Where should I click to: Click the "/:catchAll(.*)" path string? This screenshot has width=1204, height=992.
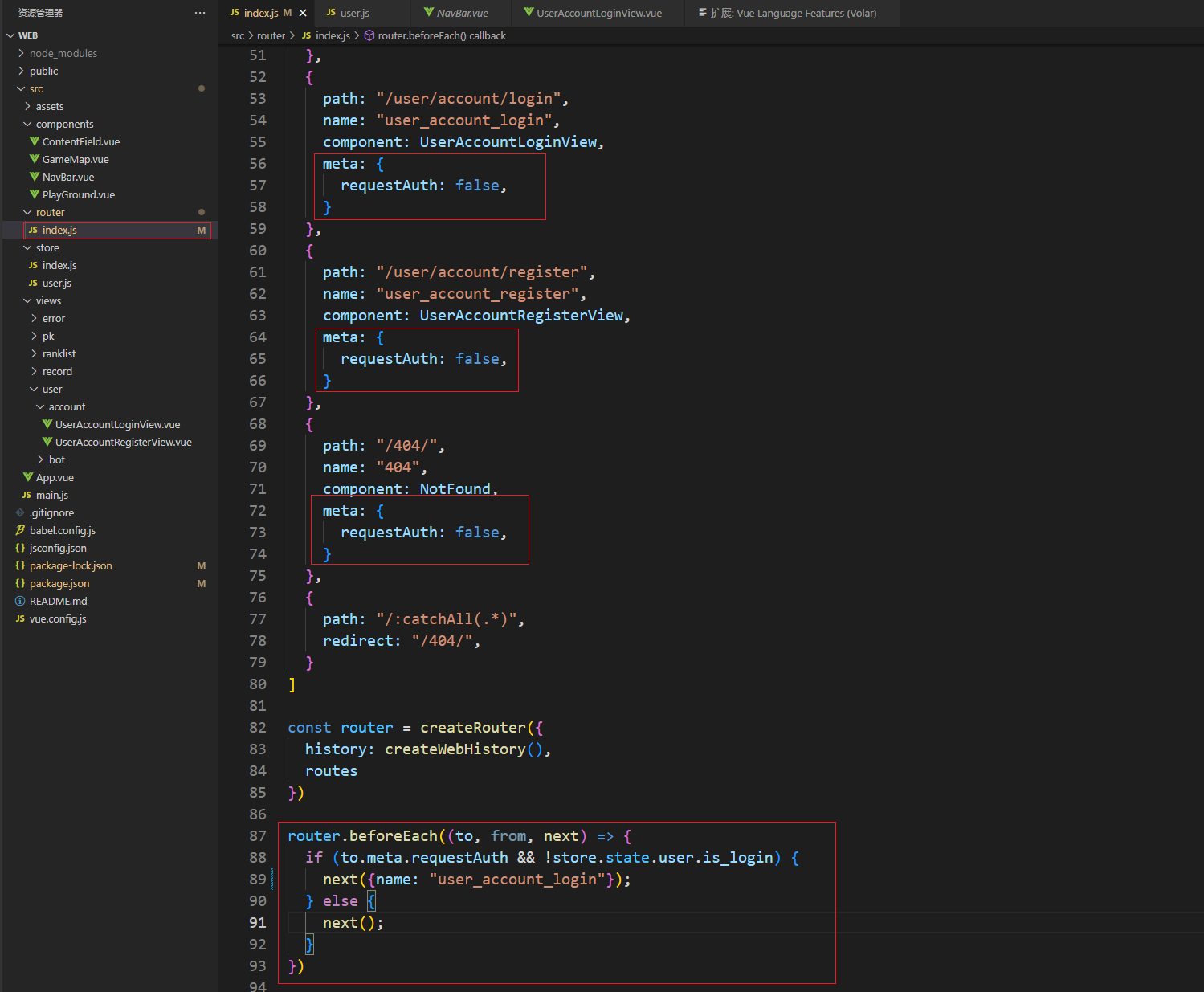pos(447,618)
